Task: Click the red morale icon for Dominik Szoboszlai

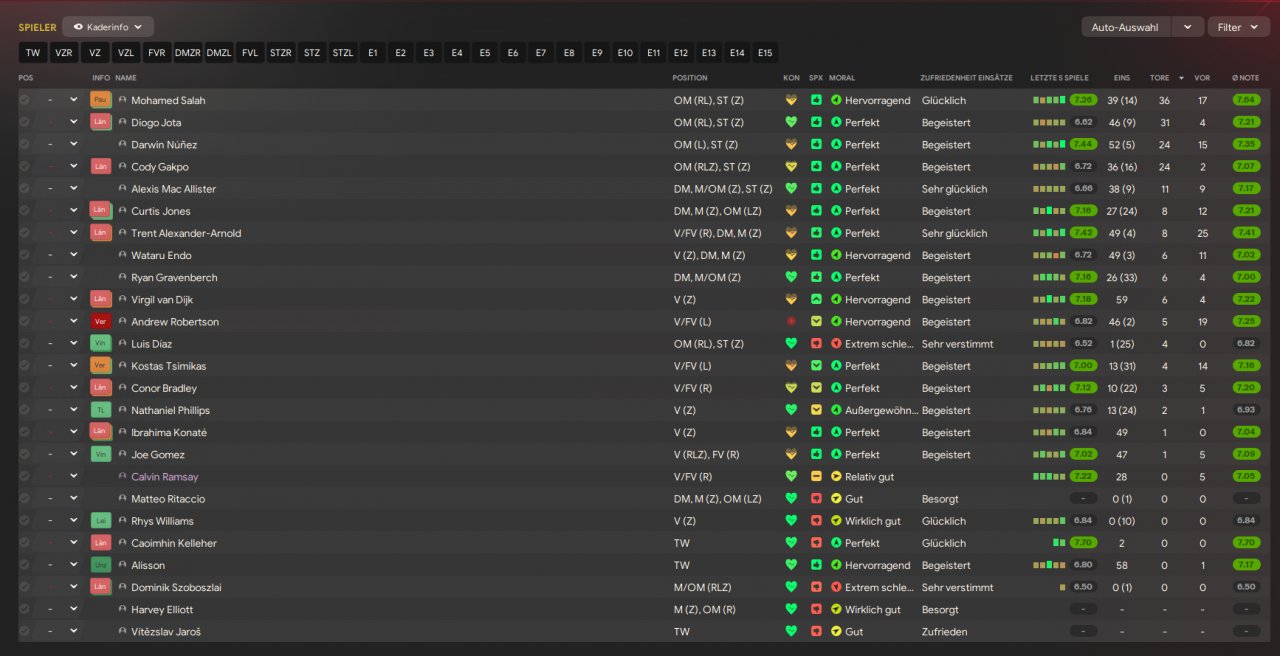Action: 836,588
